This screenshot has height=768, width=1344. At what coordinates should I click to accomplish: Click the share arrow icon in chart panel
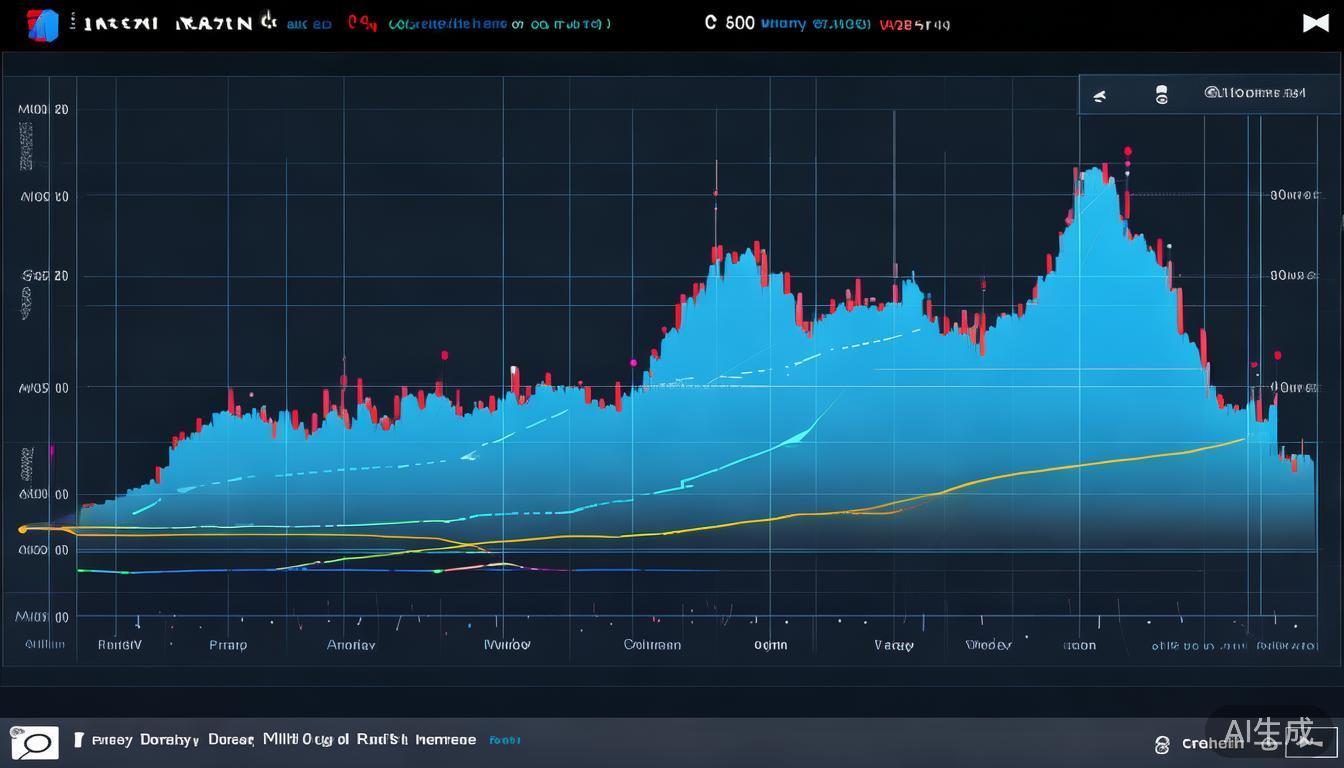1100,96
